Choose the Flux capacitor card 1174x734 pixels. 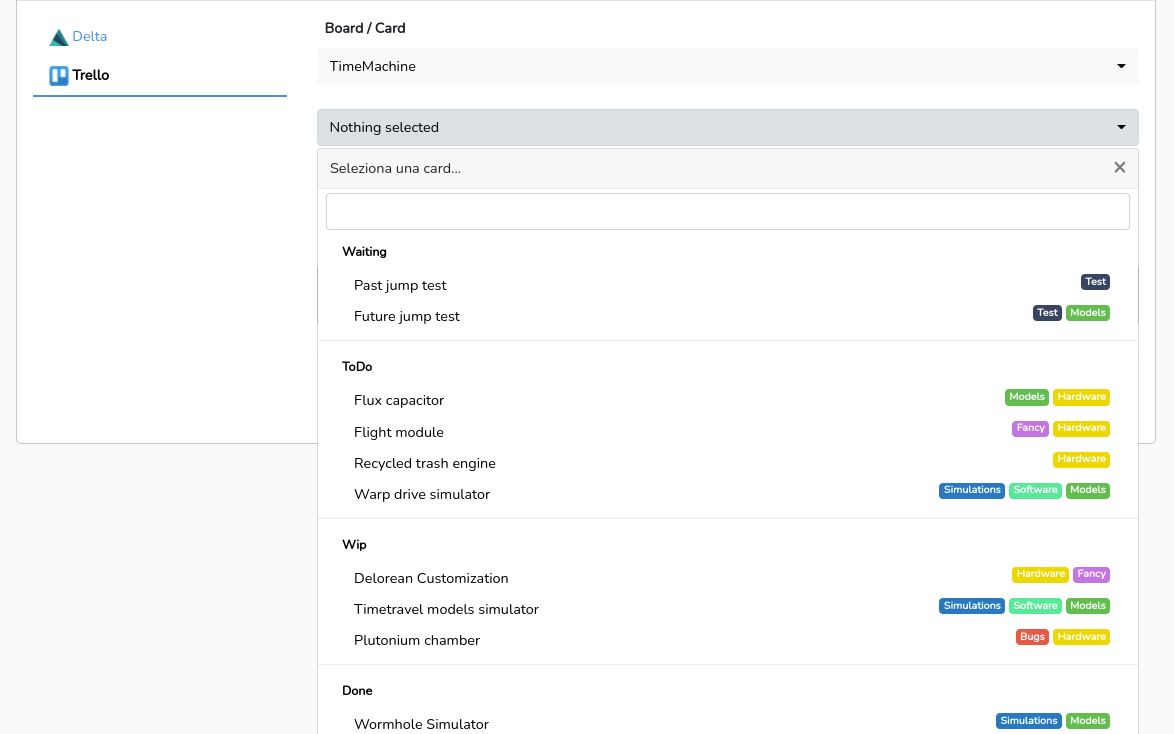[728, 401]
